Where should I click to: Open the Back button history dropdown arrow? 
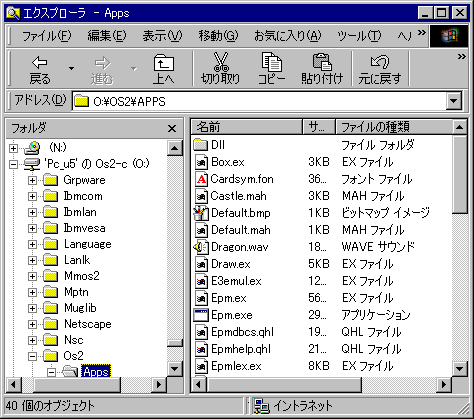pos(71,68)
